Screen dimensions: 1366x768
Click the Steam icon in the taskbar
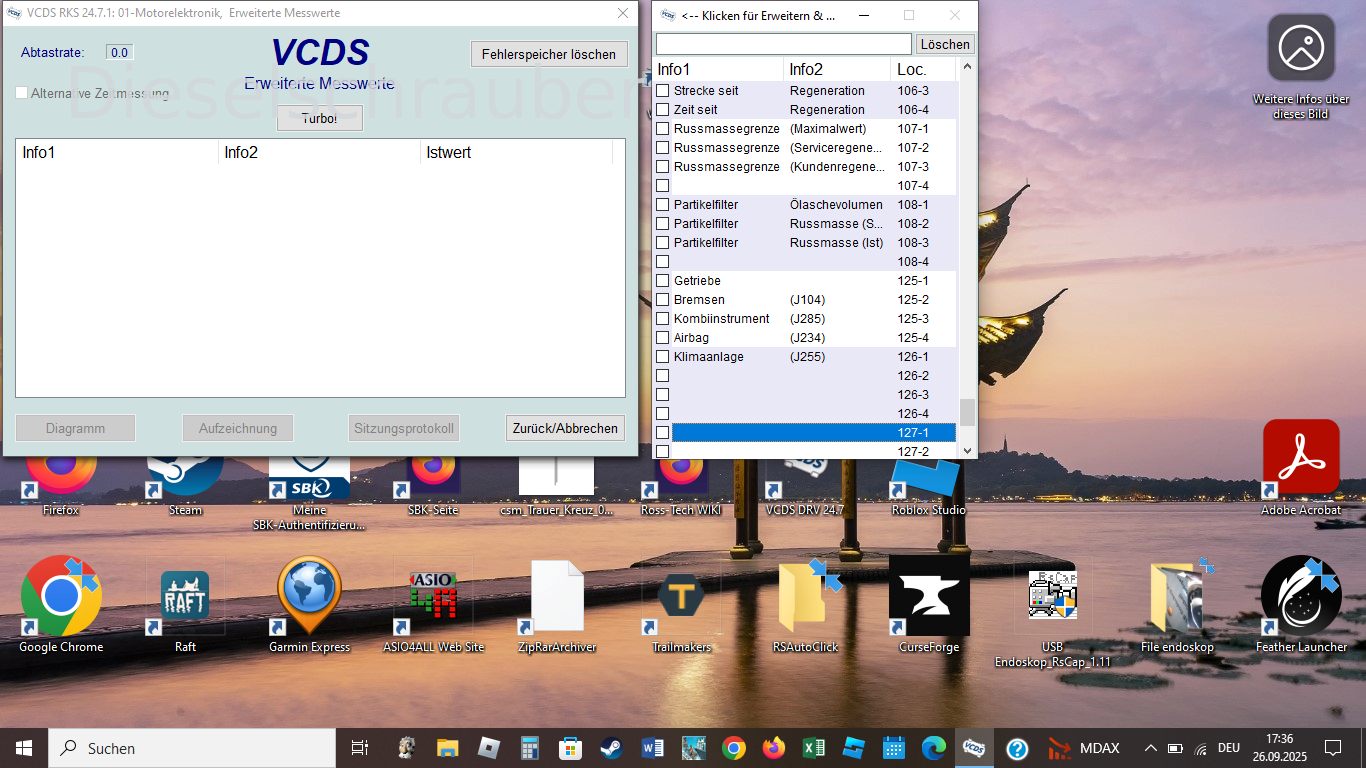(x=610, y=748)
